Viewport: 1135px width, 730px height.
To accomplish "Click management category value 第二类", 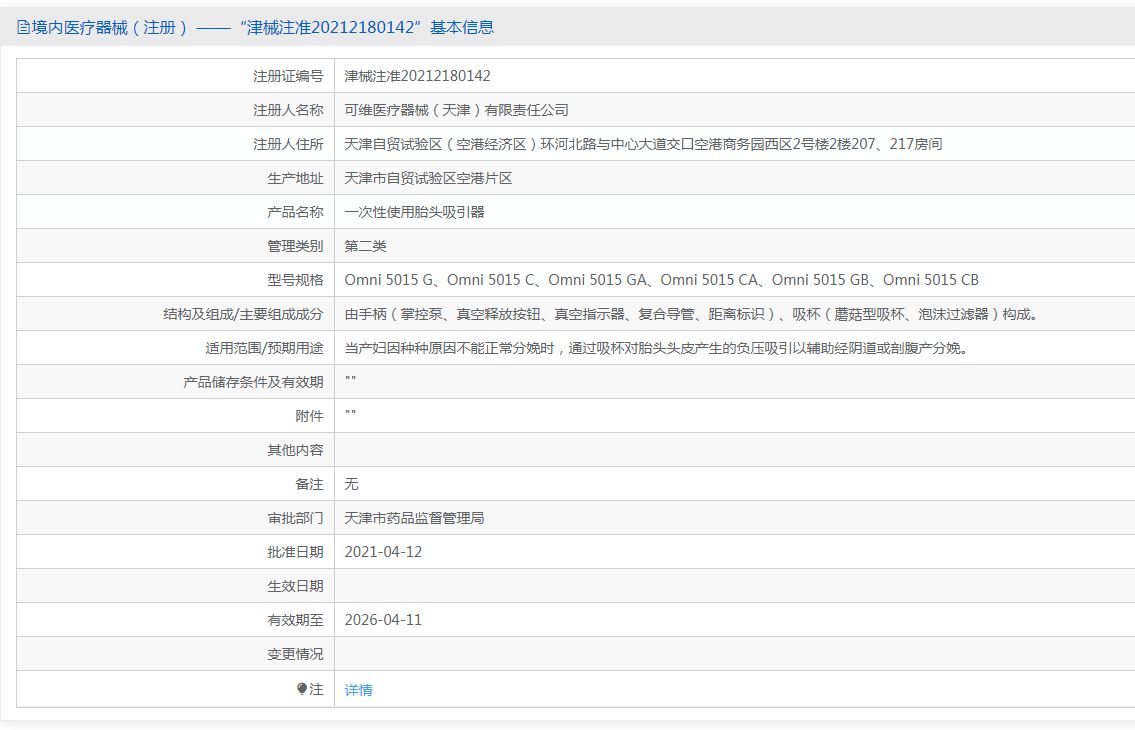I will [x=365, y=246].
